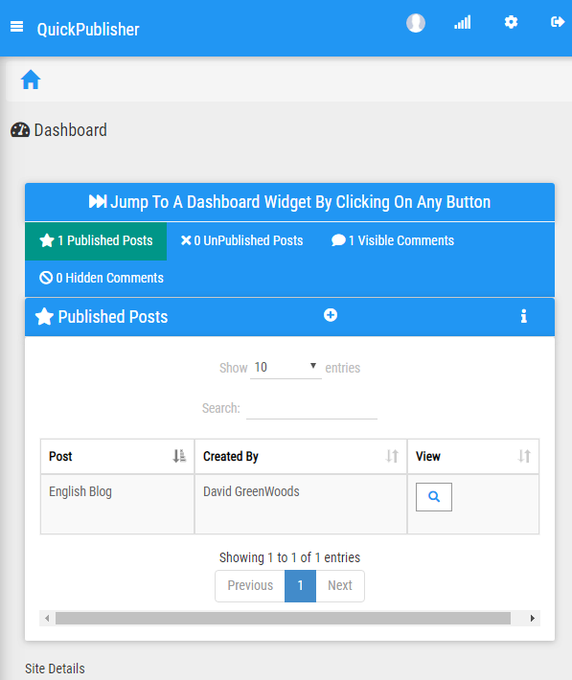Click the Showing 1 to 1 of 1 entries text
The height and width of the screenshot is (680, 572).
(290, 558)
